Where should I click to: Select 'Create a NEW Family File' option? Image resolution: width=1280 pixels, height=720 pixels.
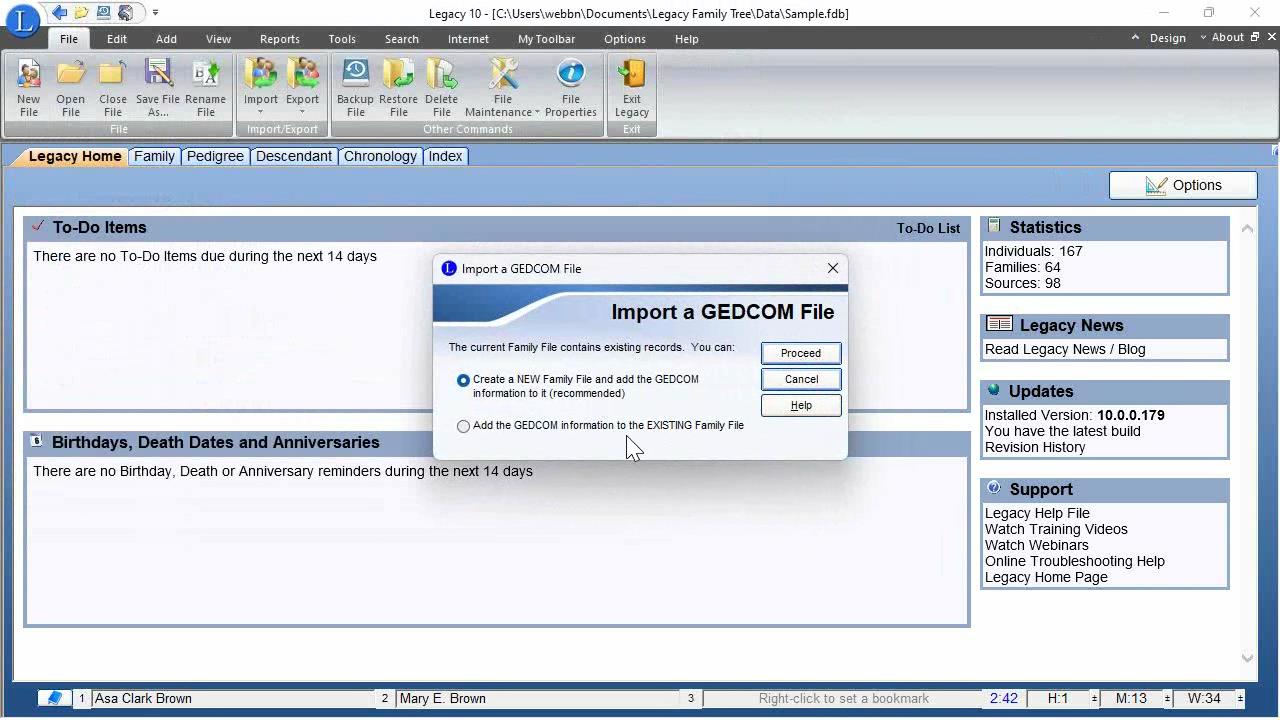463,379
